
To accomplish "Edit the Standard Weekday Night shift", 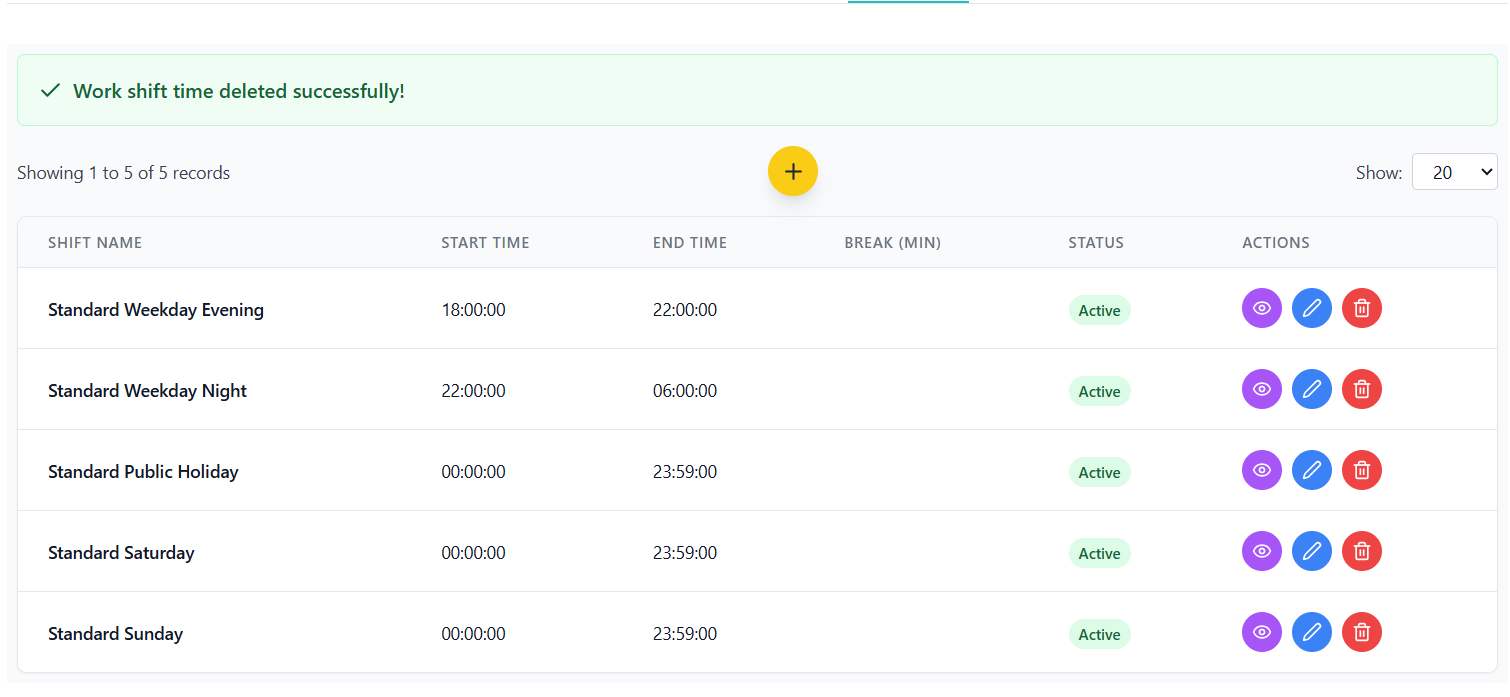I will coord(1311,389).
